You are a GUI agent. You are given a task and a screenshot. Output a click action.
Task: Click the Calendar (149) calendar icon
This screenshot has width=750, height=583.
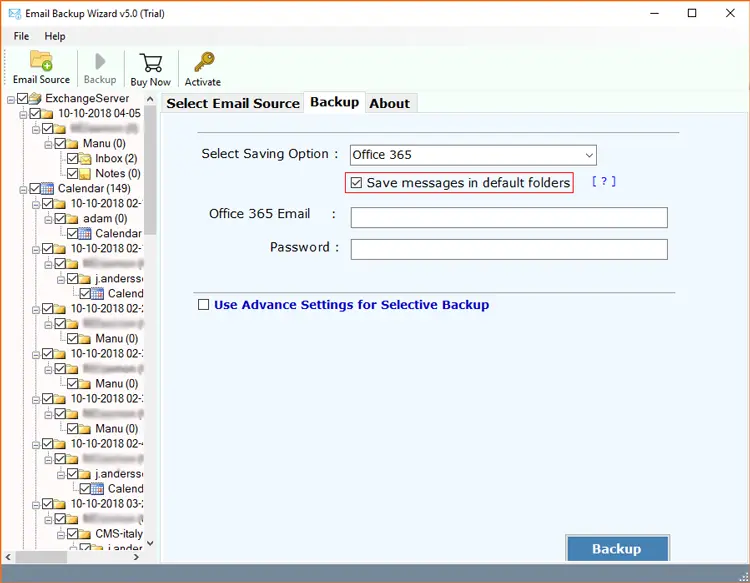(x=47, y=188)
